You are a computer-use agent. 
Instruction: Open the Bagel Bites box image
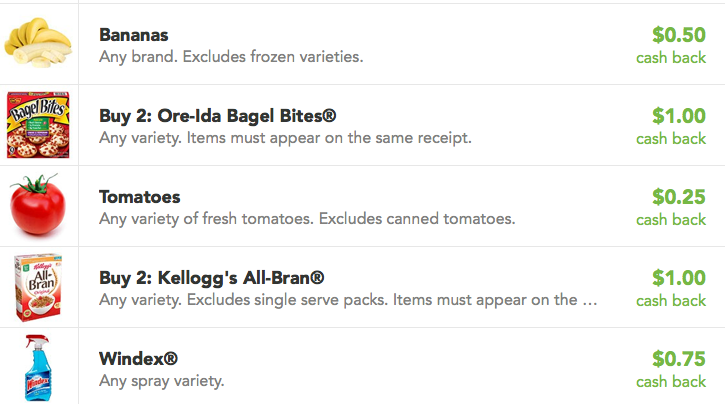click(x=38, y=125)
